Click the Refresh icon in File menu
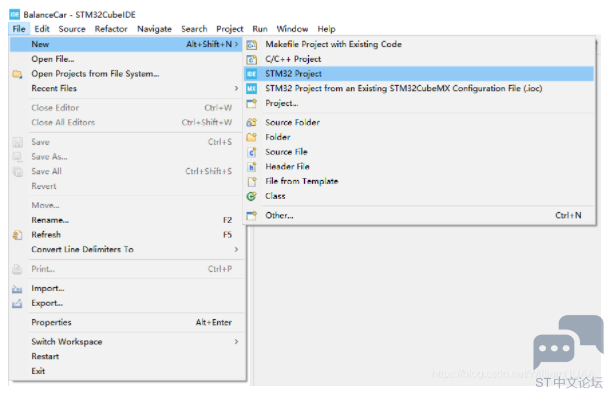The height and width of the screenshot is (398, 612). 17,235
